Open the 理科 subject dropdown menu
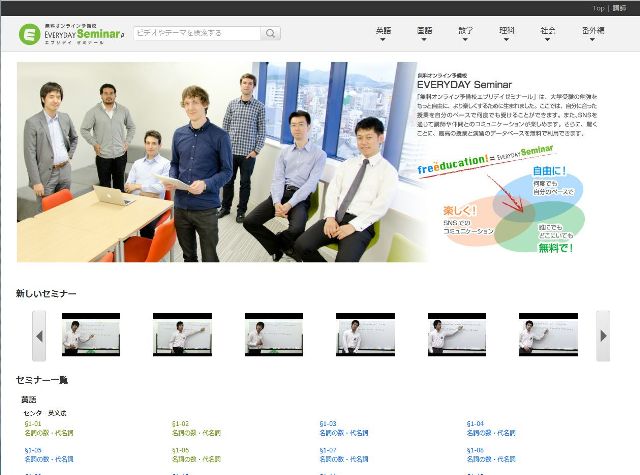640x475 pixels. 507,33
